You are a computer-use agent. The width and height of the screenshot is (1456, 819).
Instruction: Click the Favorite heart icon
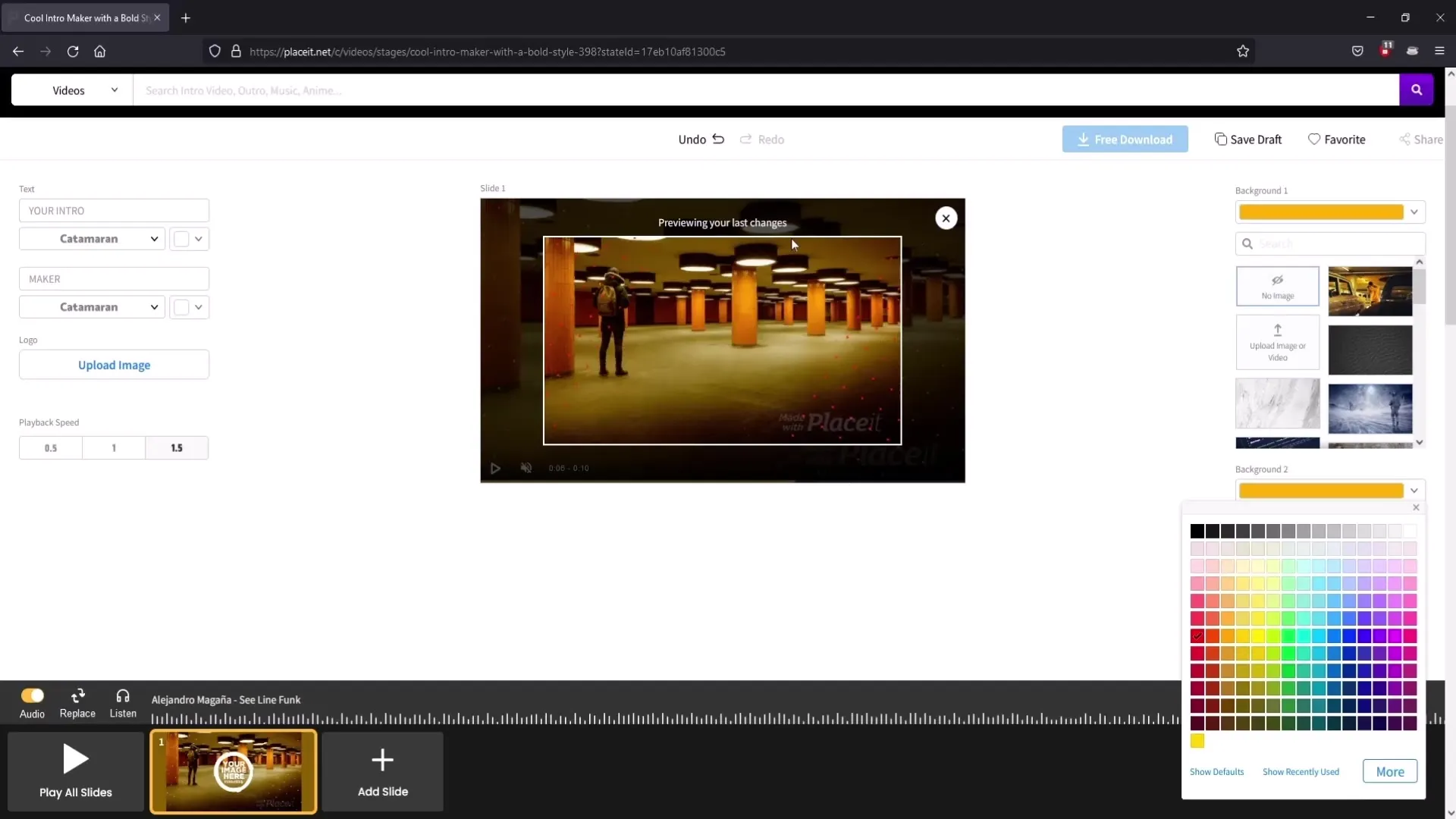tap(1314, 139)
